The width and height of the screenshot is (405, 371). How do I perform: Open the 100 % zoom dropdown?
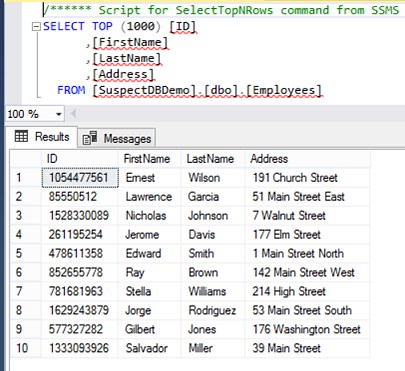coord(59,114)
